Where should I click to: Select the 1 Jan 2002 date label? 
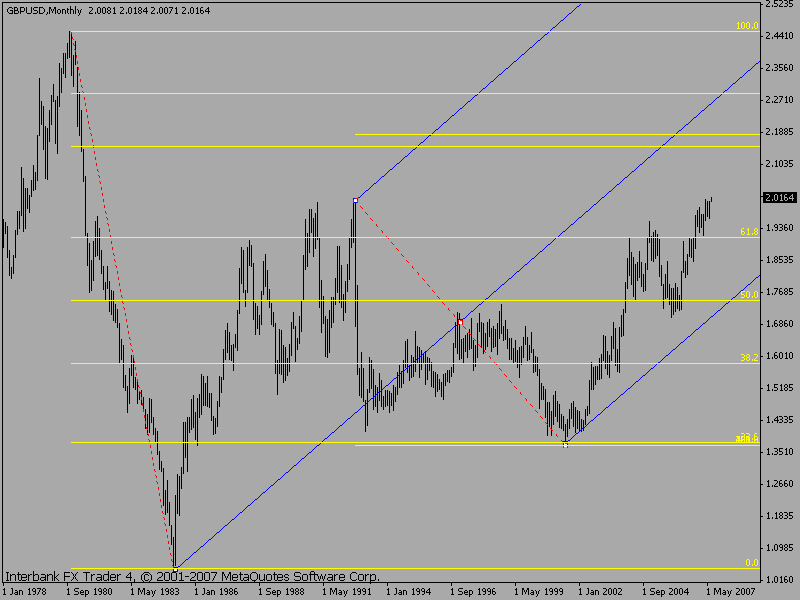click(x=601, y=591)
